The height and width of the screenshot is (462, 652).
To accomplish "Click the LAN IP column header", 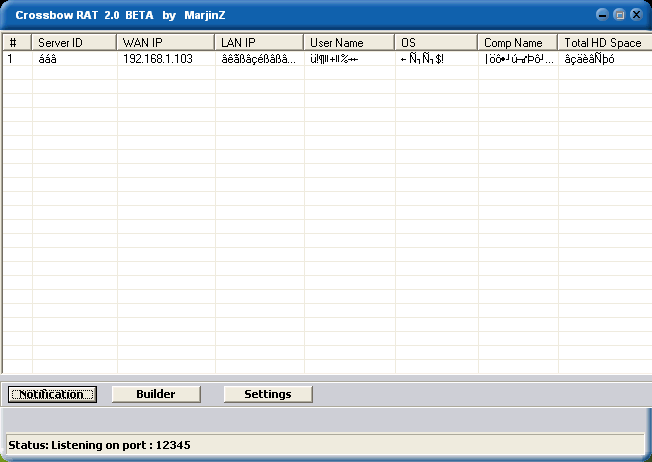I will click(259, 43).
